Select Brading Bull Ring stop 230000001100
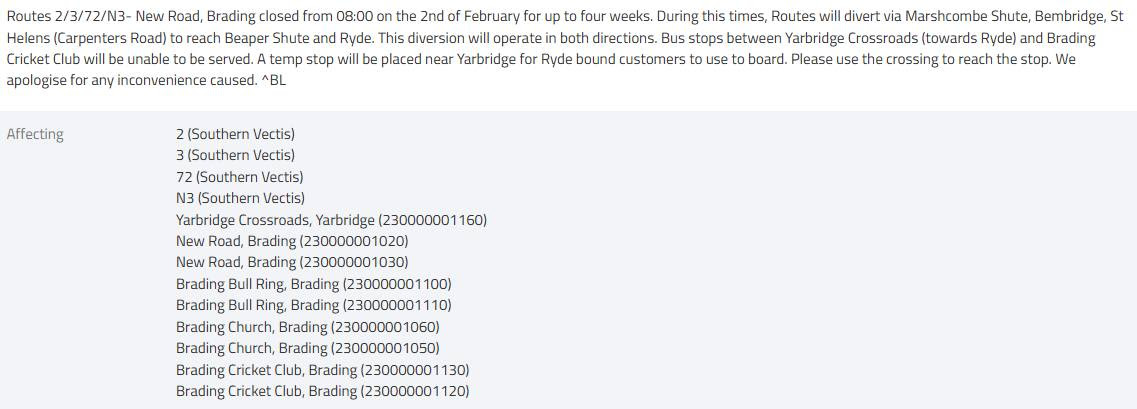 [313, 284]
